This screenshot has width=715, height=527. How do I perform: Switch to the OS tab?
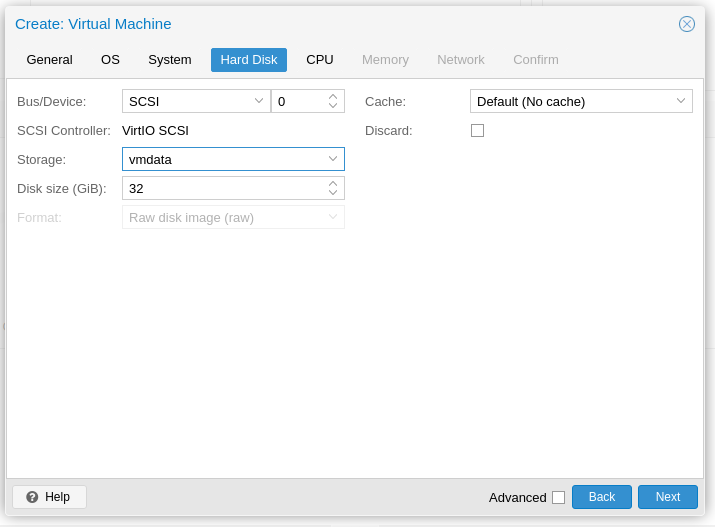(110, 60)
